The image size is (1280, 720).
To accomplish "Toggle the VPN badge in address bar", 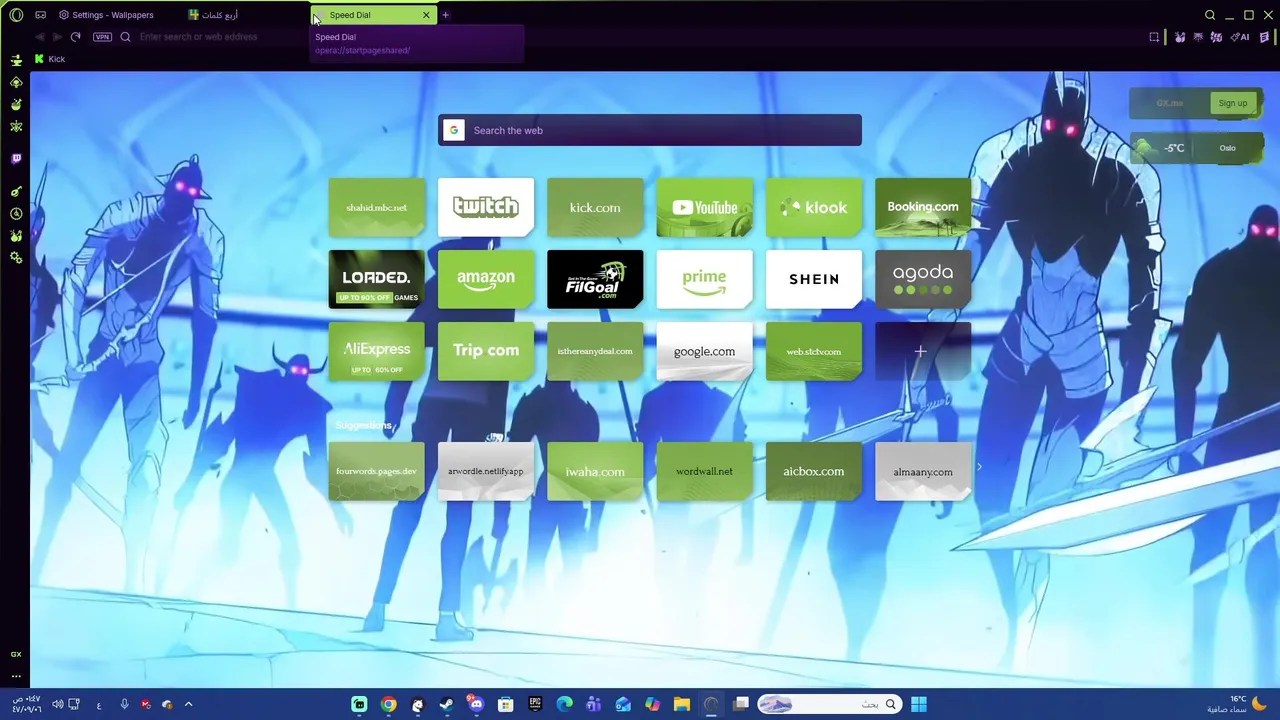I will pyautogui.click(x=102, y=37).
